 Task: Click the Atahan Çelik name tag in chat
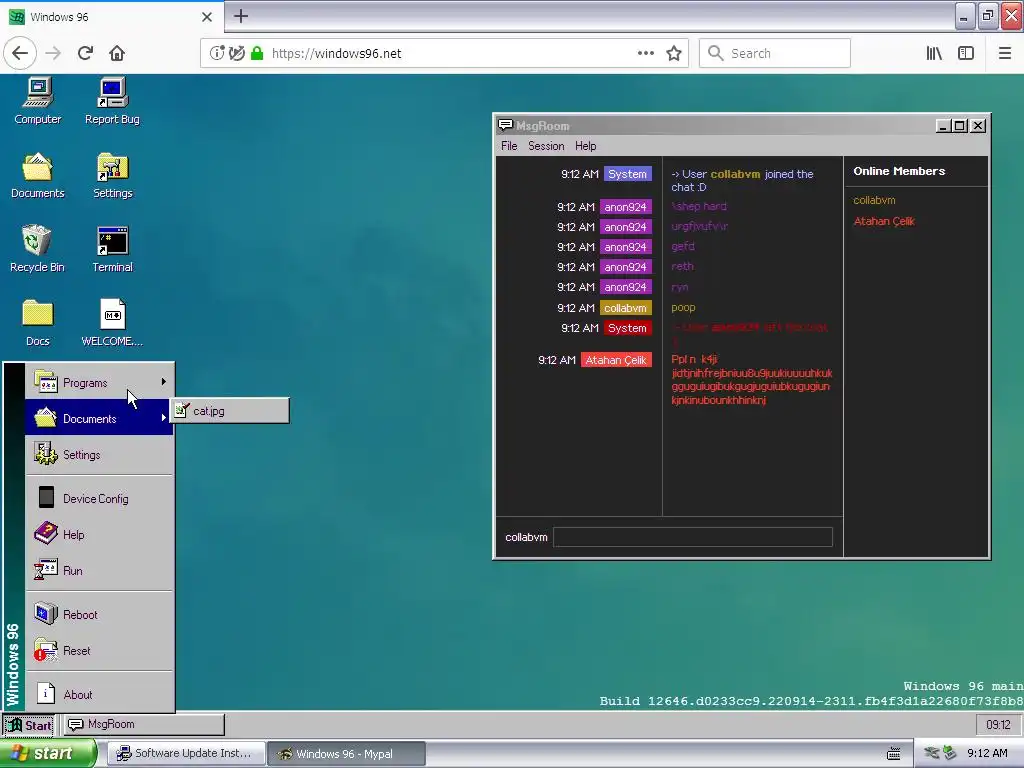point(616,360)
